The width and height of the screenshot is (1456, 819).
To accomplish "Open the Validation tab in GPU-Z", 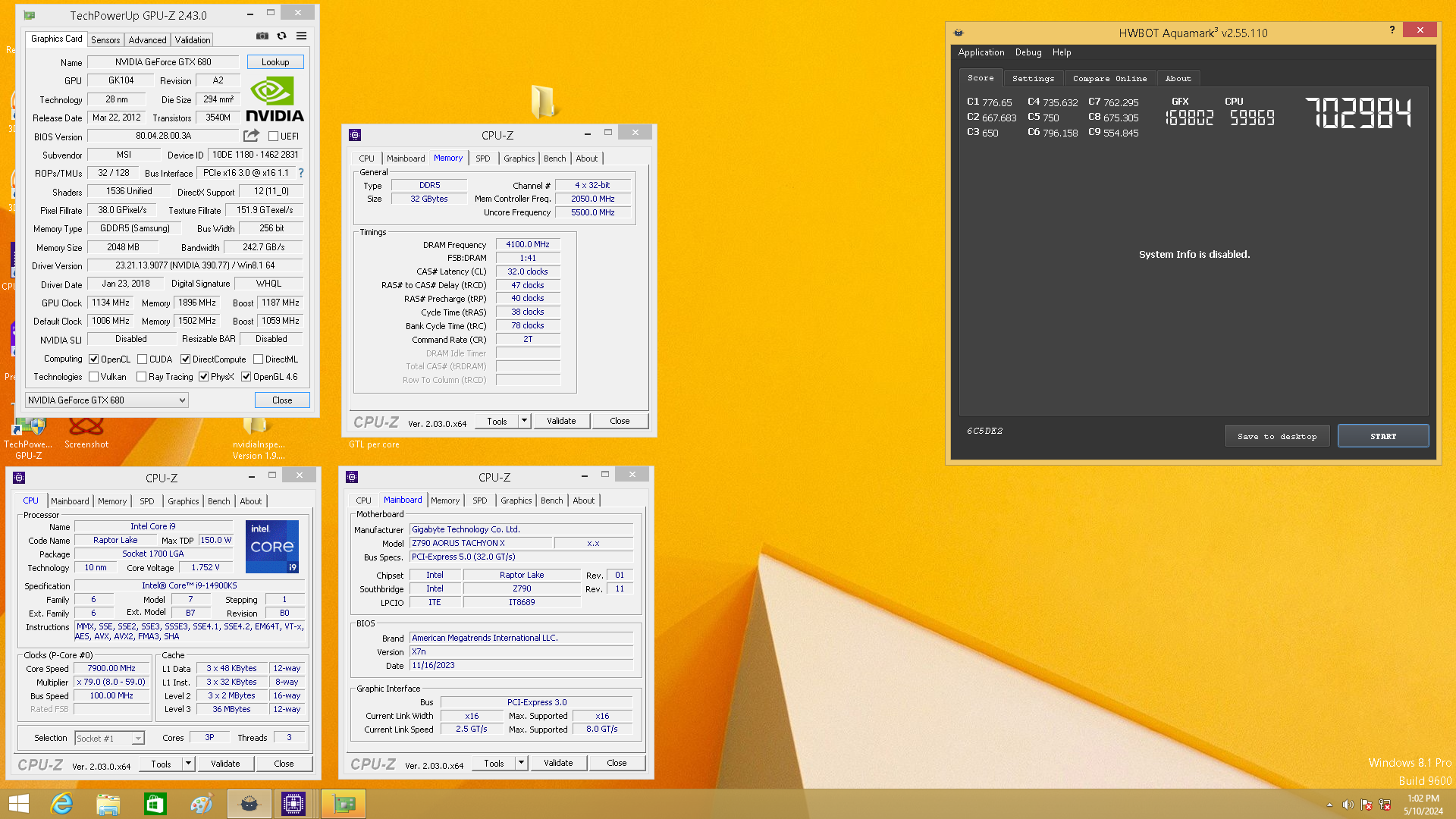I will (x=193, y=40).
